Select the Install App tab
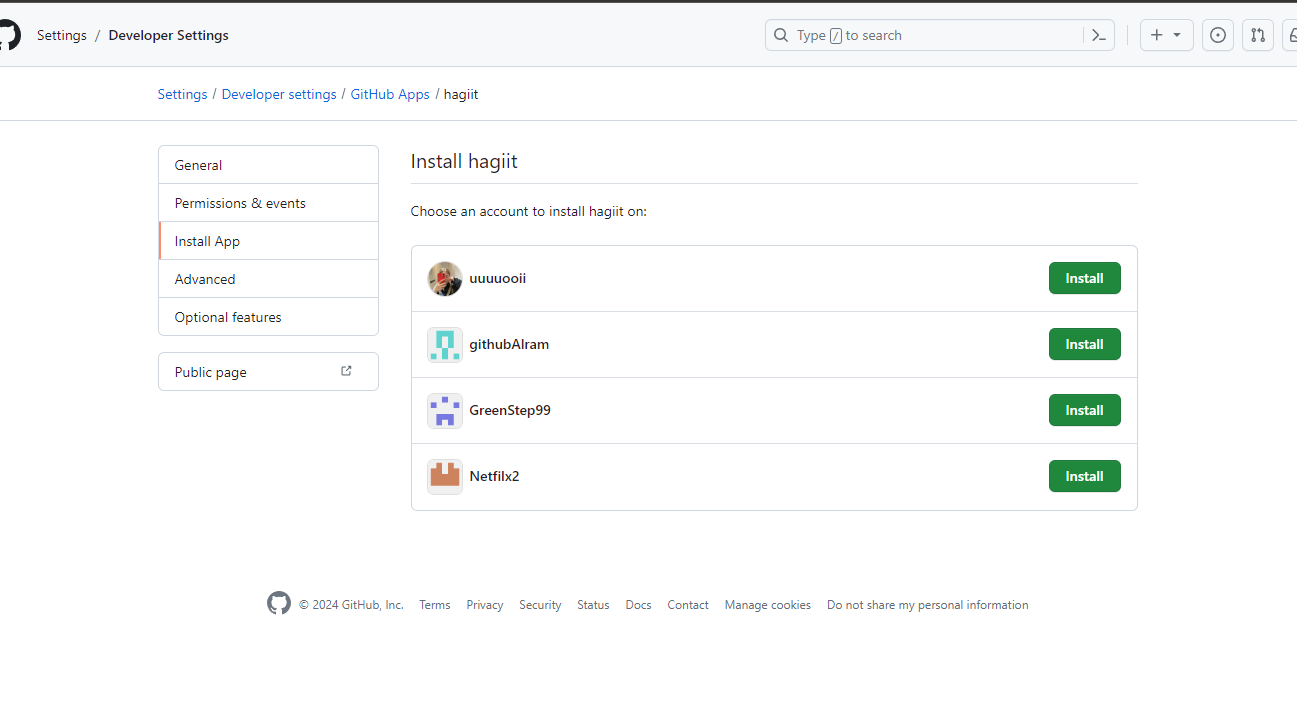The width and height of the screenshot is (1297, 727). (x=268, y=241)
